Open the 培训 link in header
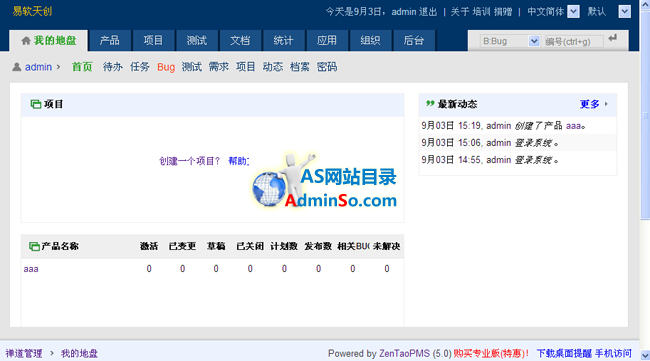 (x=481, y=12)
